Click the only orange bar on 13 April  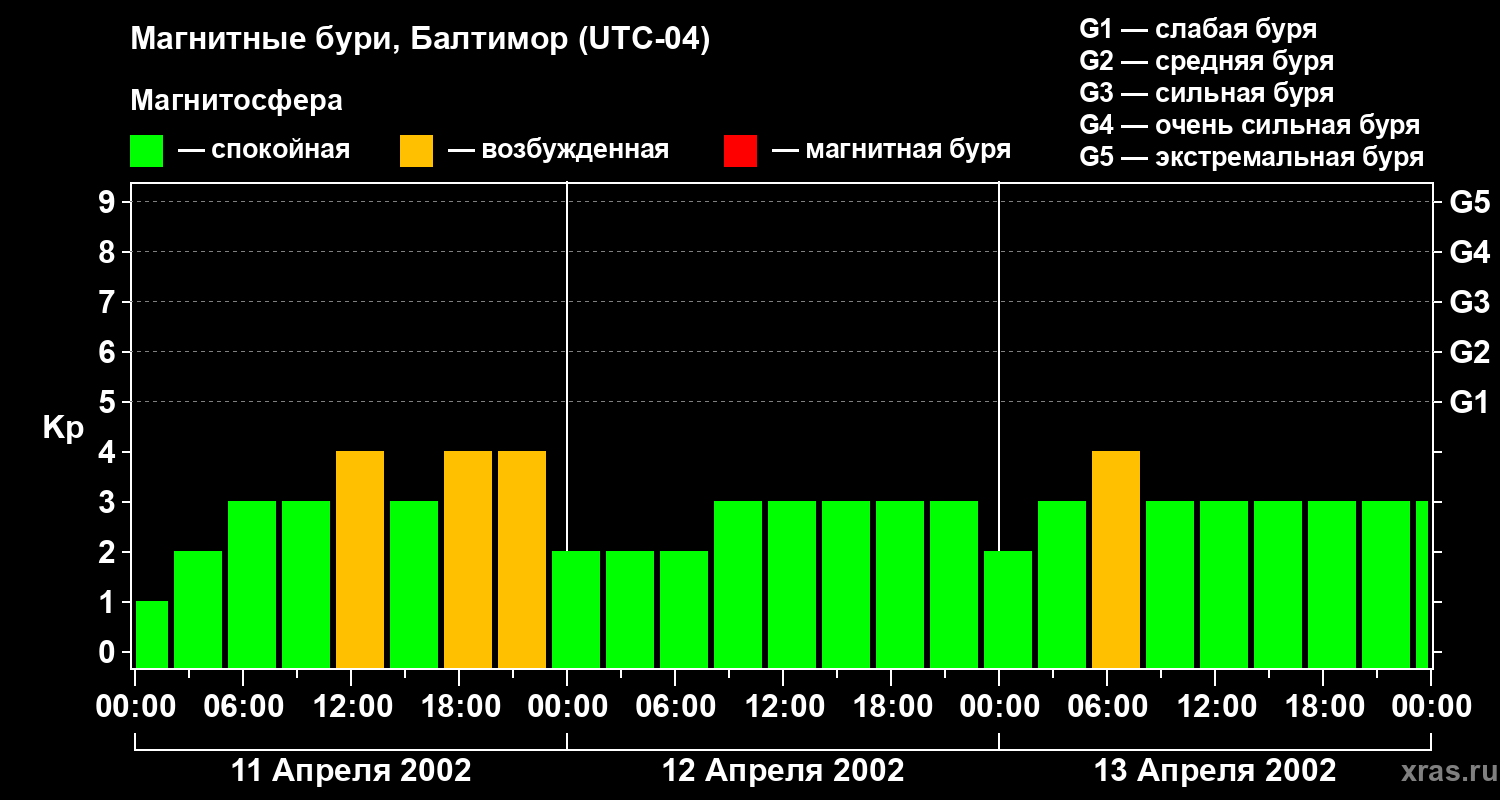pos(1116,559)
